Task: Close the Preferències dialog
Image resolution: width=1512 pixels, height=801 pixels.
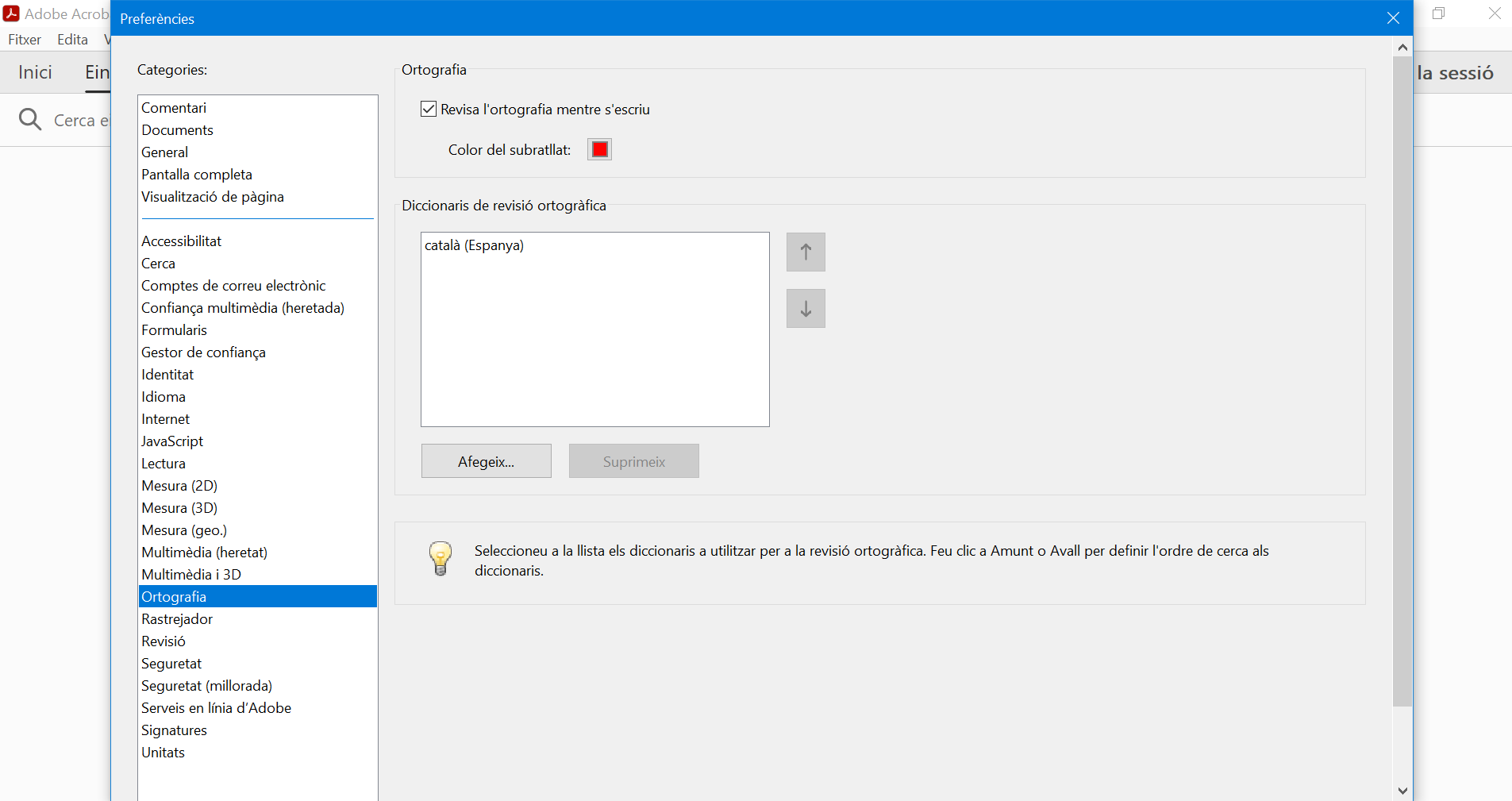Action: pyautogui.click(x=1393, y=18)
